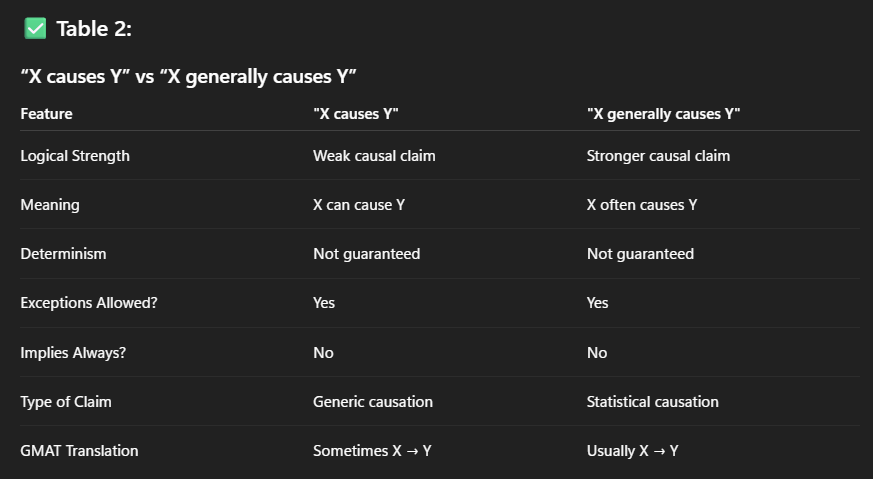Select the "Determinism" row label
The image size is (873, 479).
[63, 254]
